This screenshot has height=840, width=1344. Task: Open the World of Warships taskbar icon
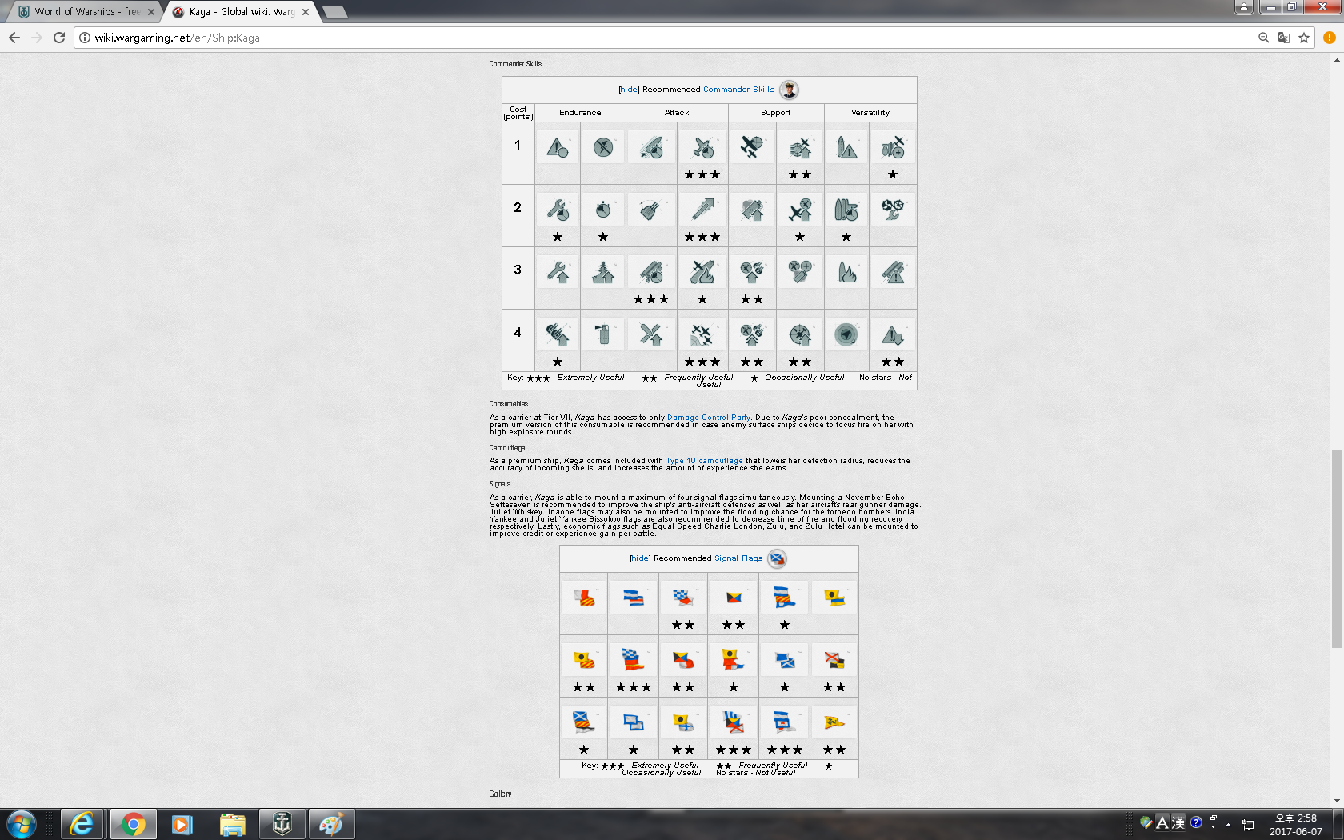(x=282, y=824)
